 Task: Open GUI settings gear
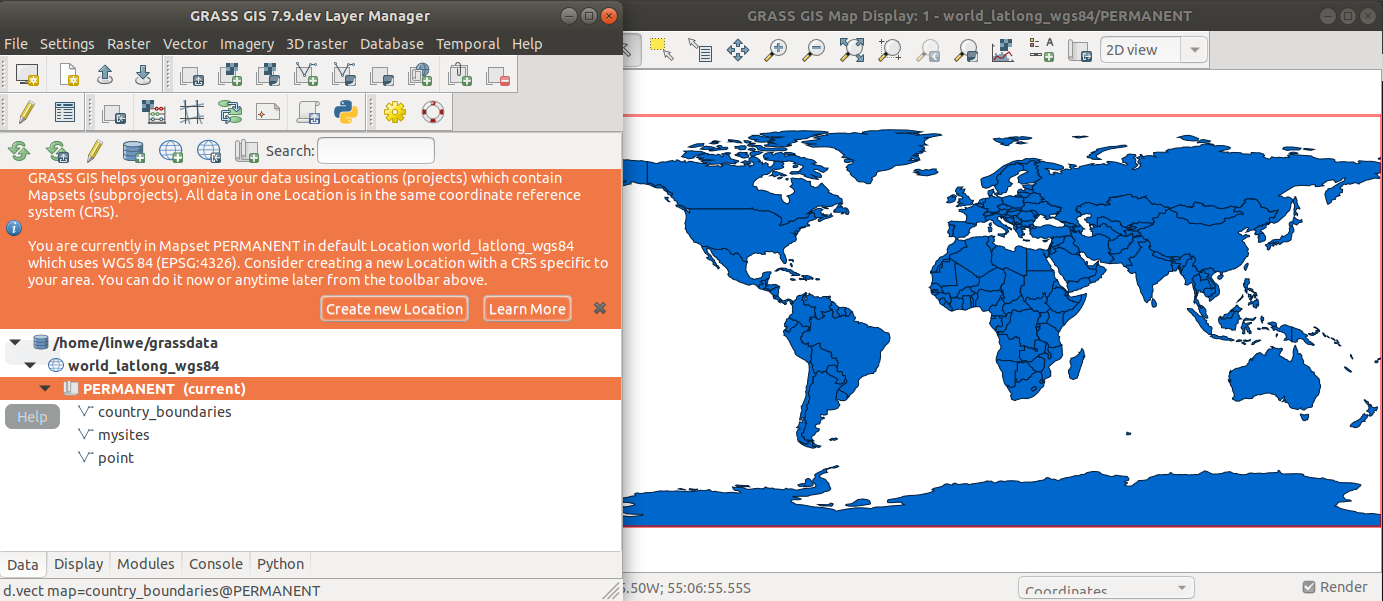pyautogui.click(x=394, y=112)
